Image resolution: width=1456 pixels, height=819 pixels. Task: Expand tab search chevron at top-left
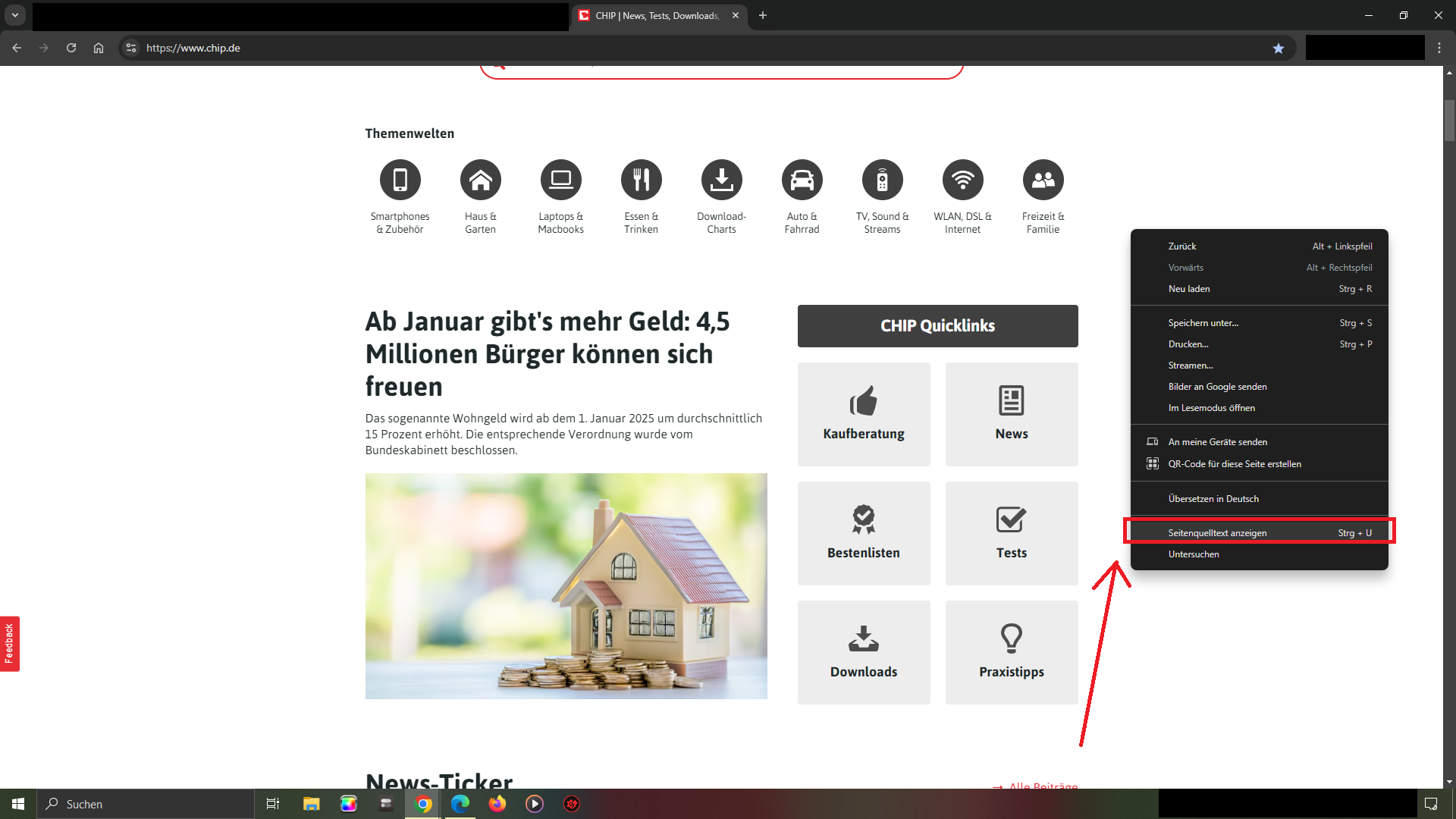(15, 15)
